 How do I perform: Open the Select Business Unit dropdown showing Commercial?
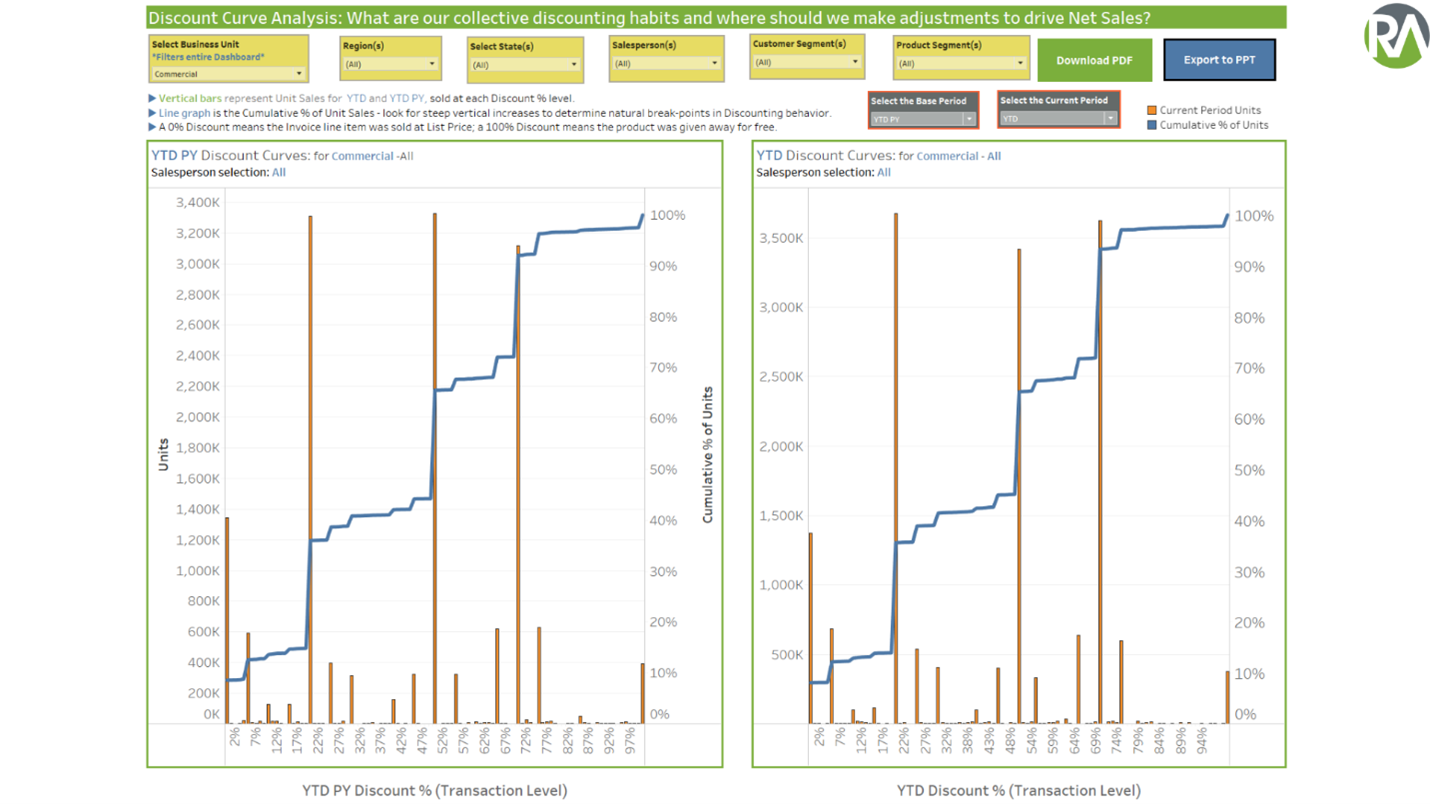[228, 74]
